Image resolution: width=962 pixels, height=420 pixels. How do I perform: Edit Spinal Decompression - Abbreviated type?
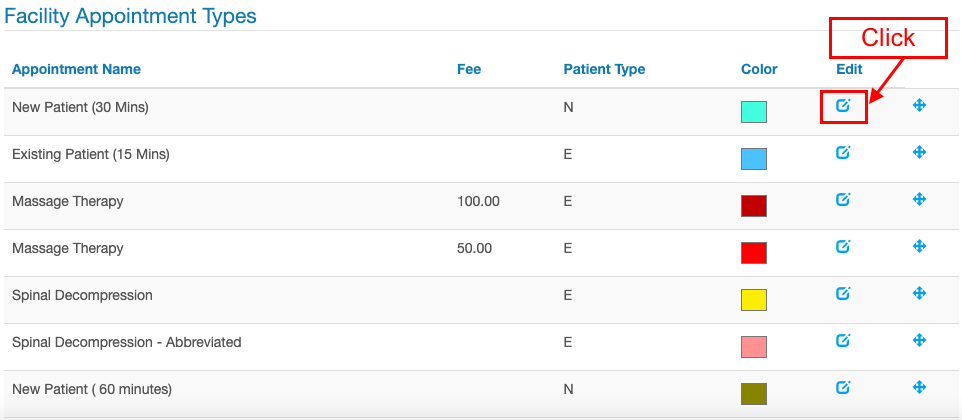click(843, 340)
